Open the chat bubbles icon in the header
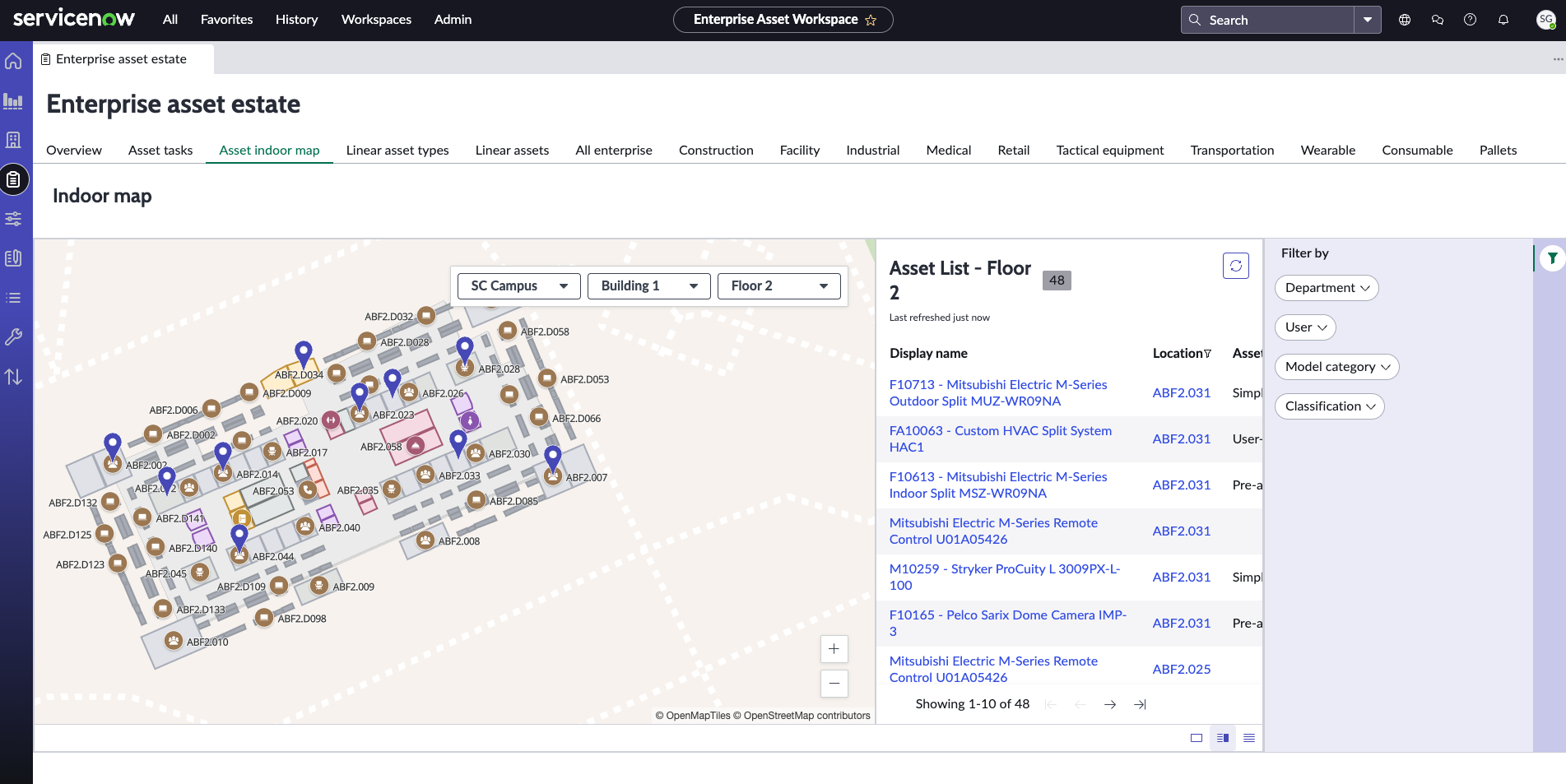1566x784 pixels. pos(1438,20)
